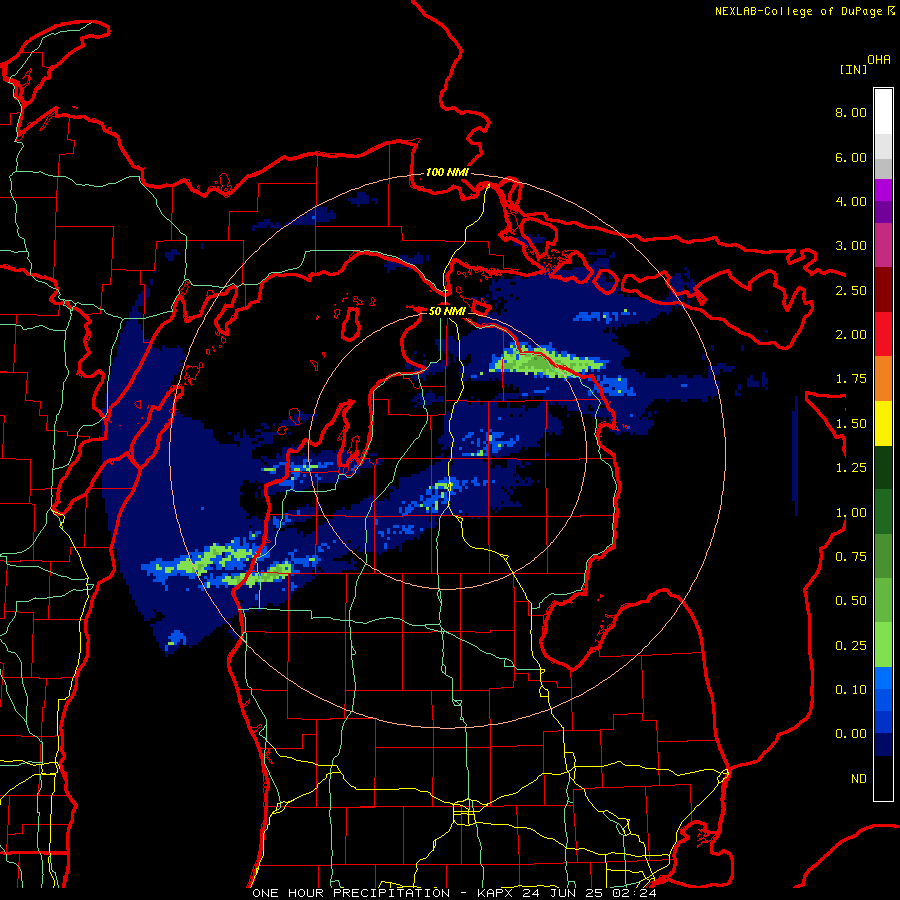
Task: Click the legend value 0.00
Action: 851,734
